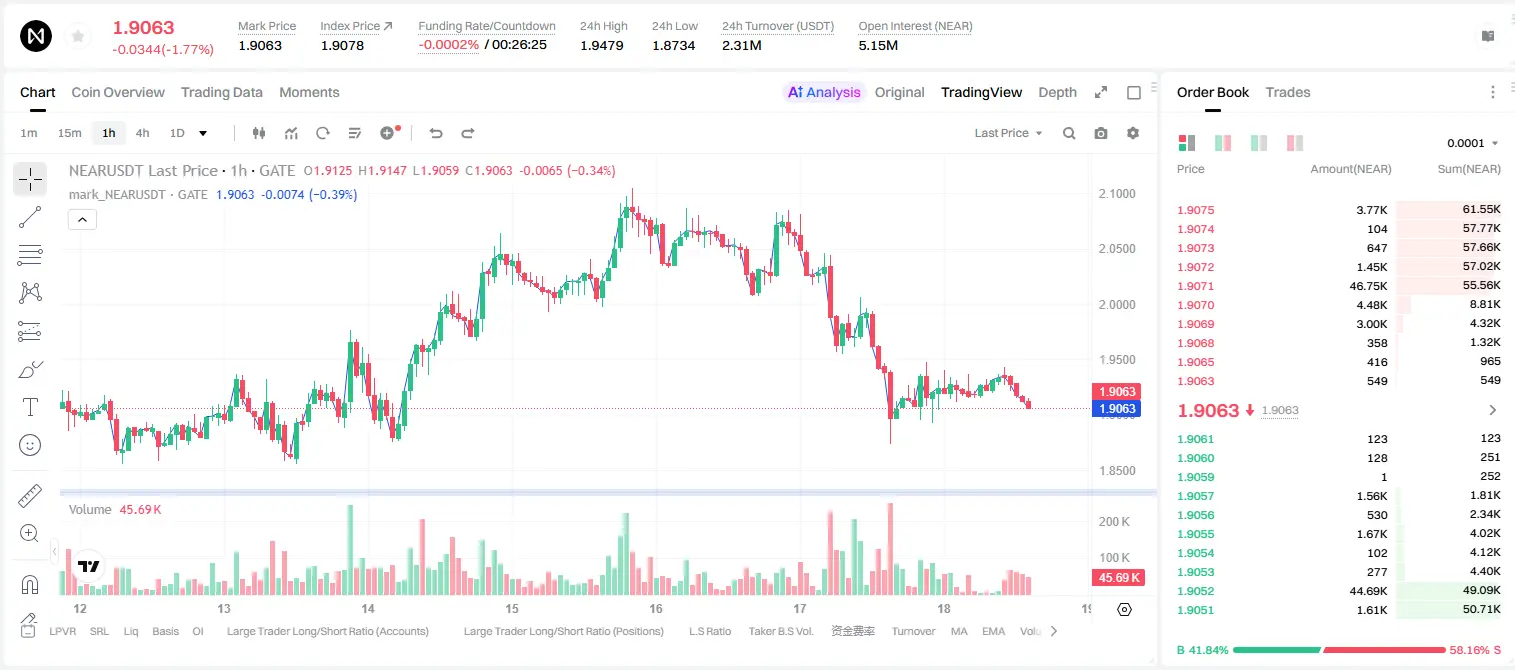
Task: Expand more time interval options arrow
Action: [203, 133]
